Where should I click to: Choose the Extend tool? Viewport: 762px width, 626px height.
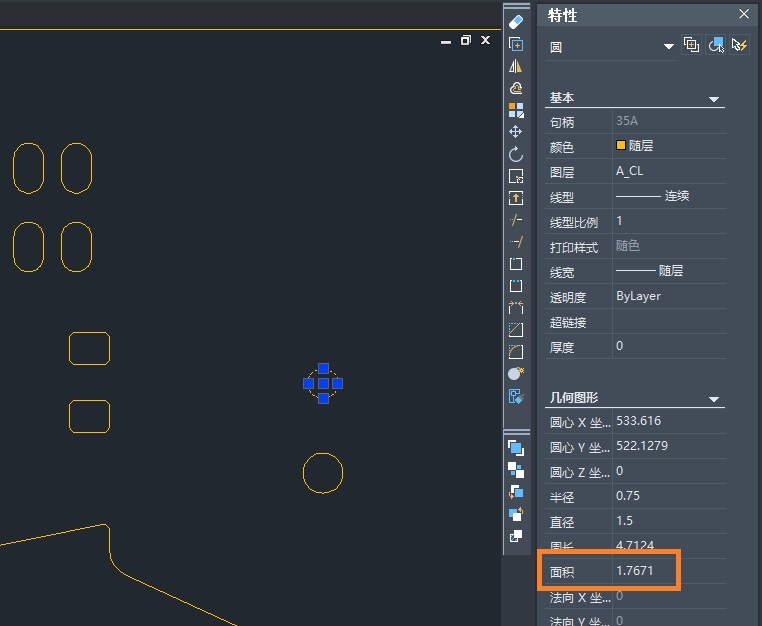516,242
